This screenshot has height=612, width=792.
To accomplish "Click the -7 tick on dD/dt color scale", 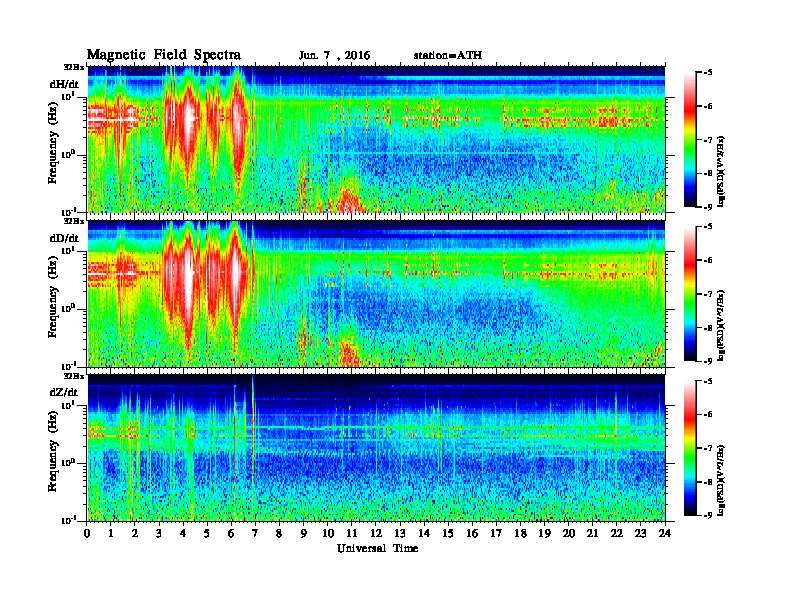I will click(708, 293).
